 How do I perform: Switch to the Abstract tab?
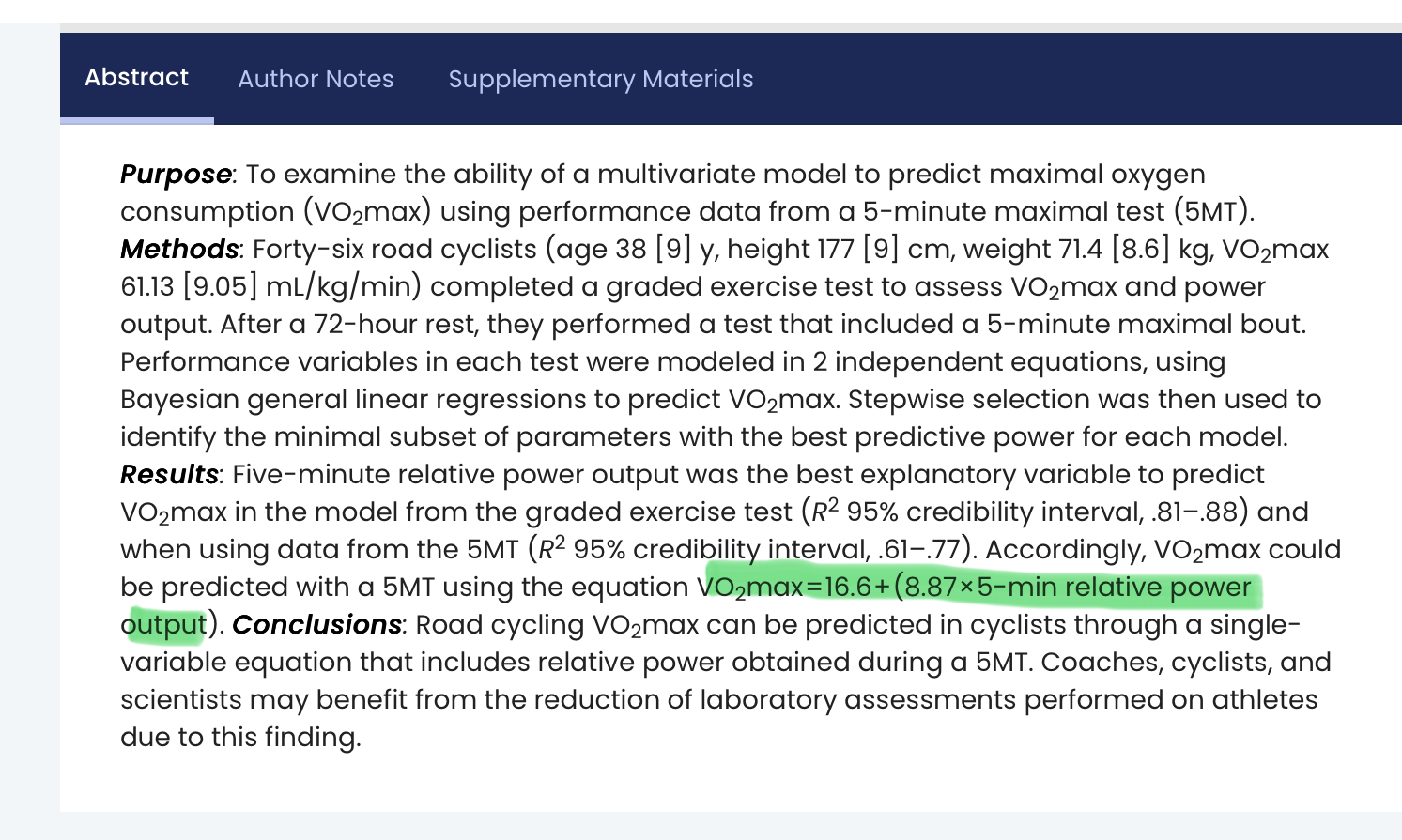137,78
